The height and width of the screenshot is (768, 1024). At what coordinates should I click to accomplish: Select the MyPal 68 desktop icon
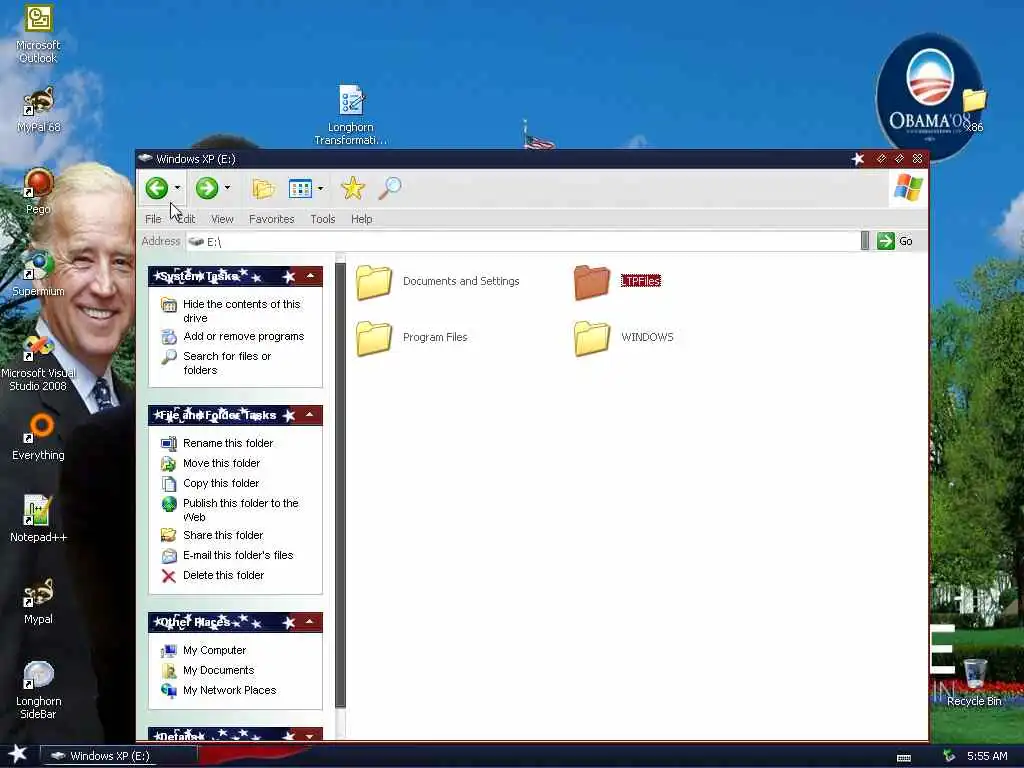[38, 110]
